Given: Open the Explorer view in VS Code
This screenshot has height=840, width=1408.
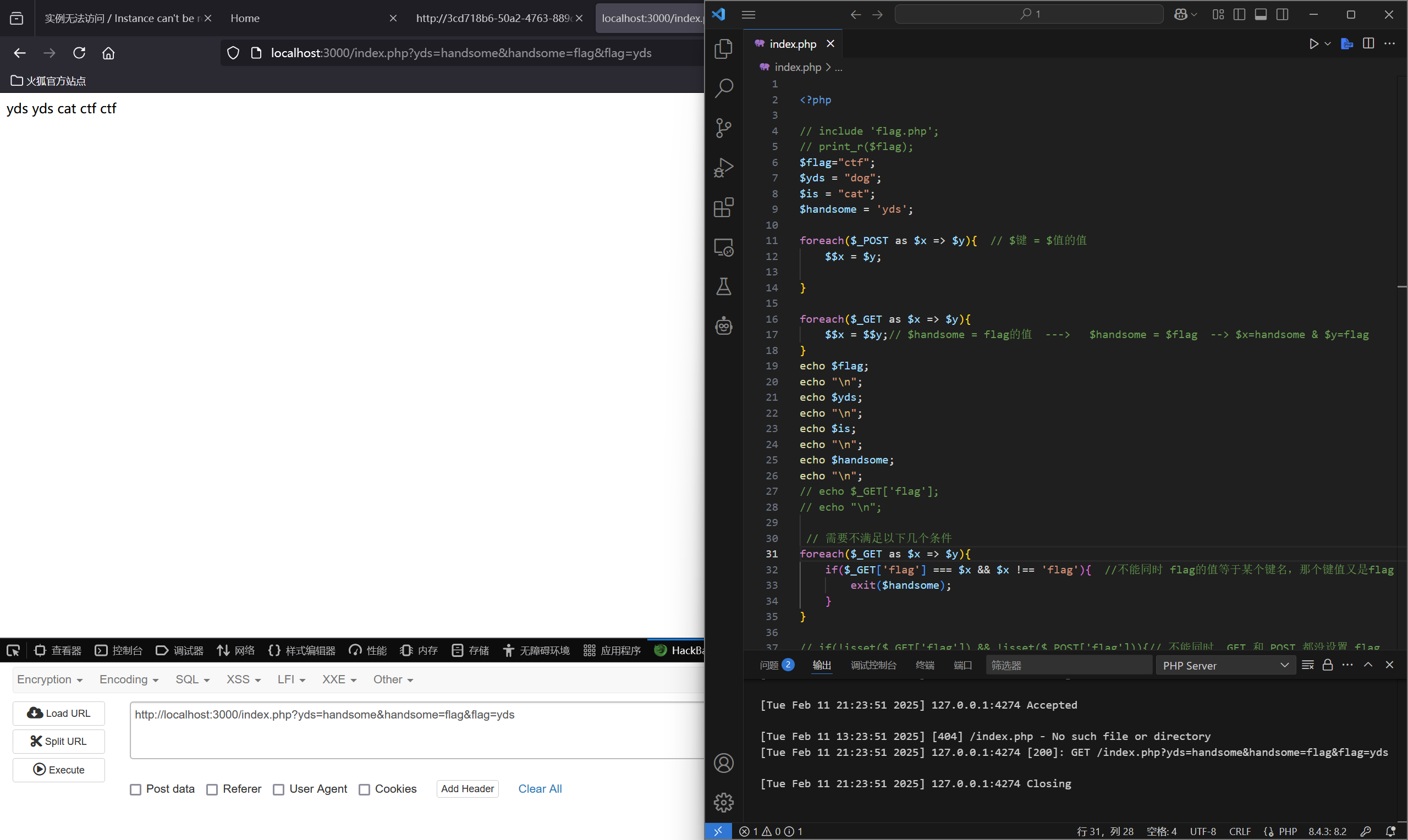Looking at the screenshot, I should (723, 49).
